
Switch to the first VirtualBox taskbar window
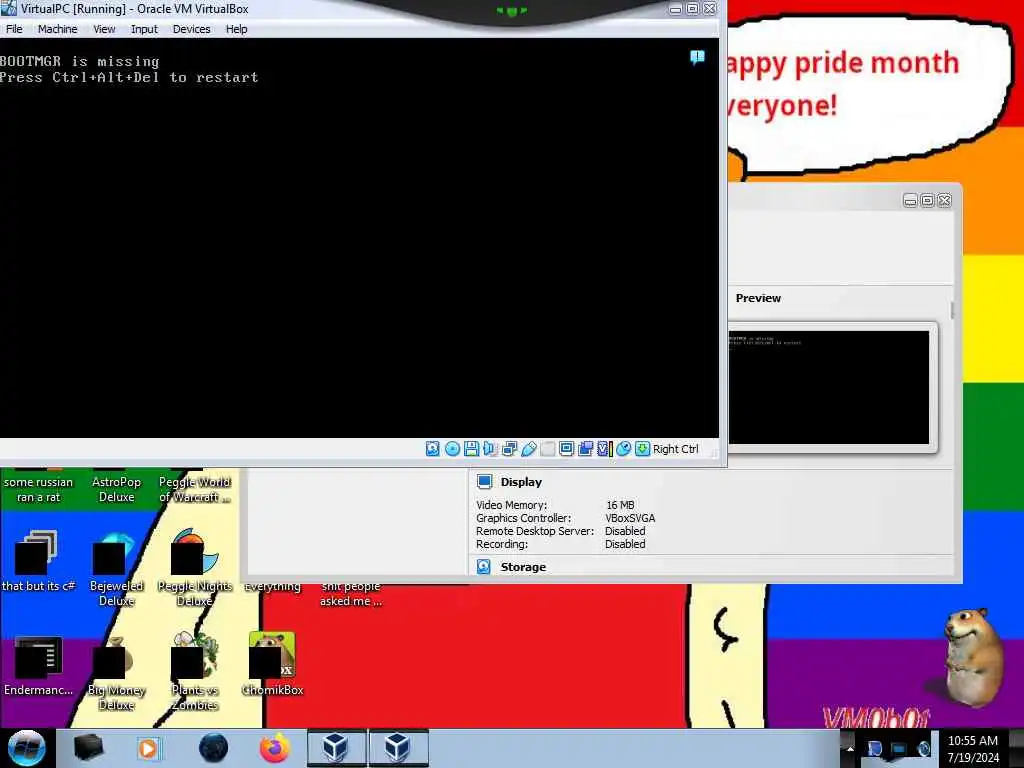point(336,748)
